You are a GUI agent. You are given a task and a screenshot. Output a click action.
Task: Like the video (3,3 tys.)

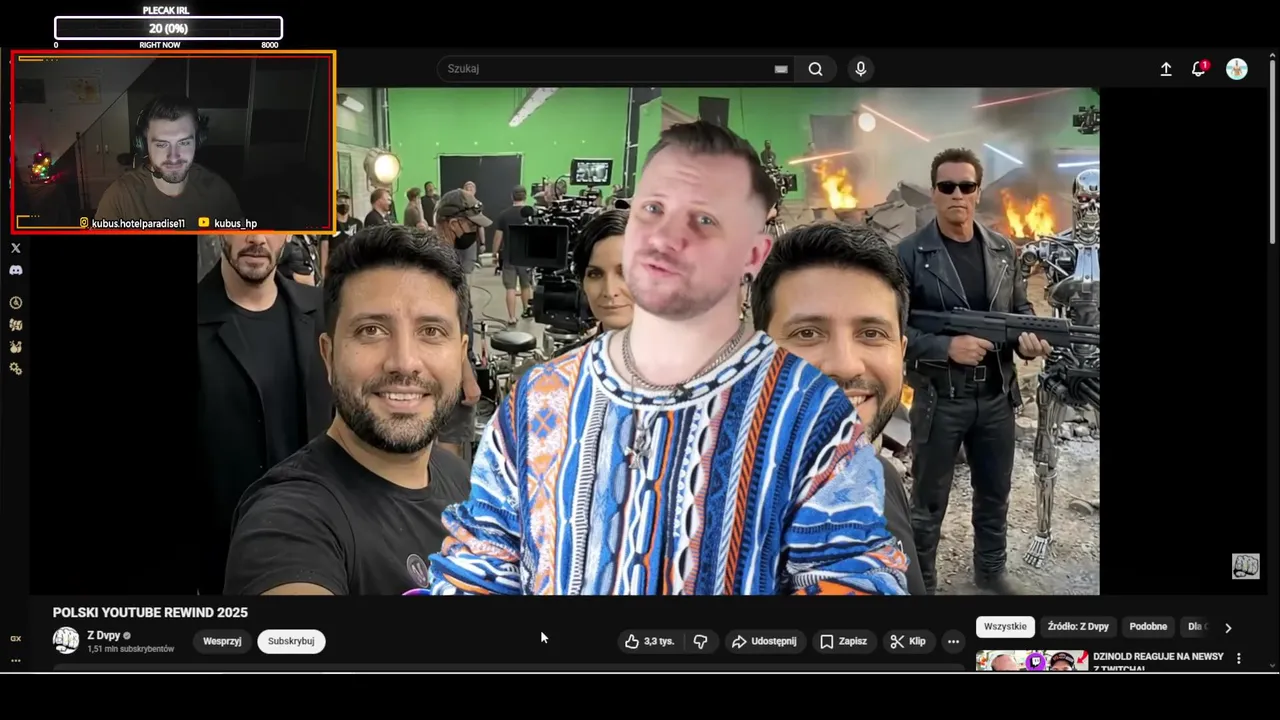(650, 641)
